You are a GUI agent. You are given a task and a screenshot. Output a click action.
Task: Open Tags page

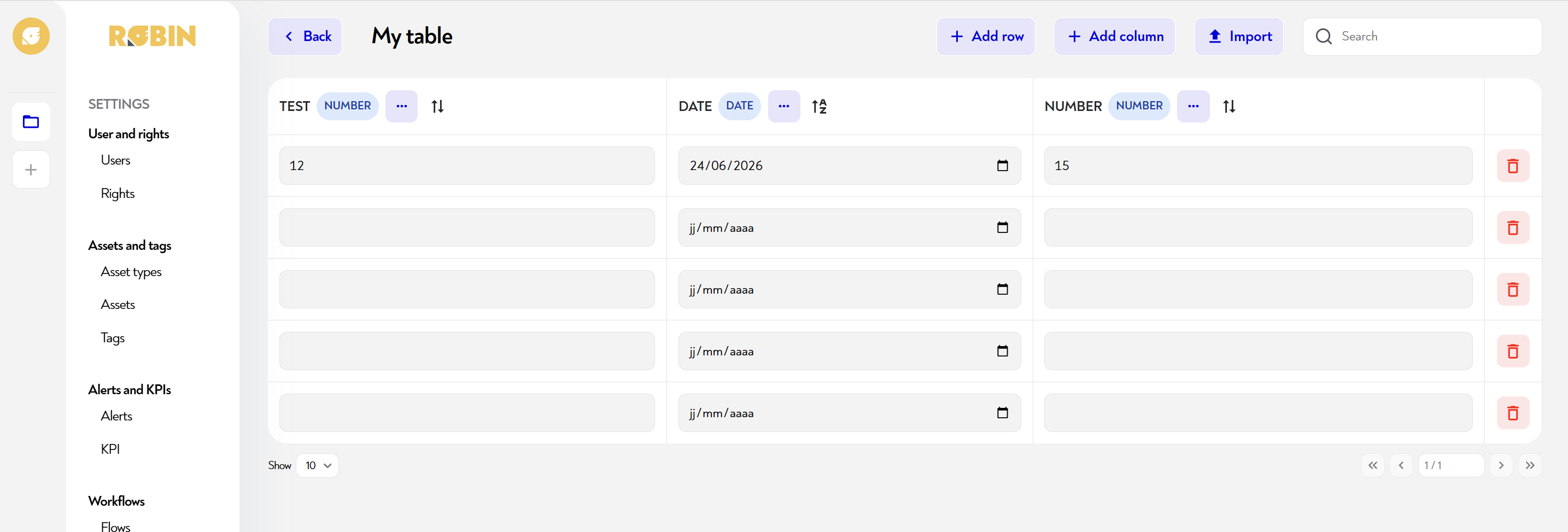click(113, 338)
